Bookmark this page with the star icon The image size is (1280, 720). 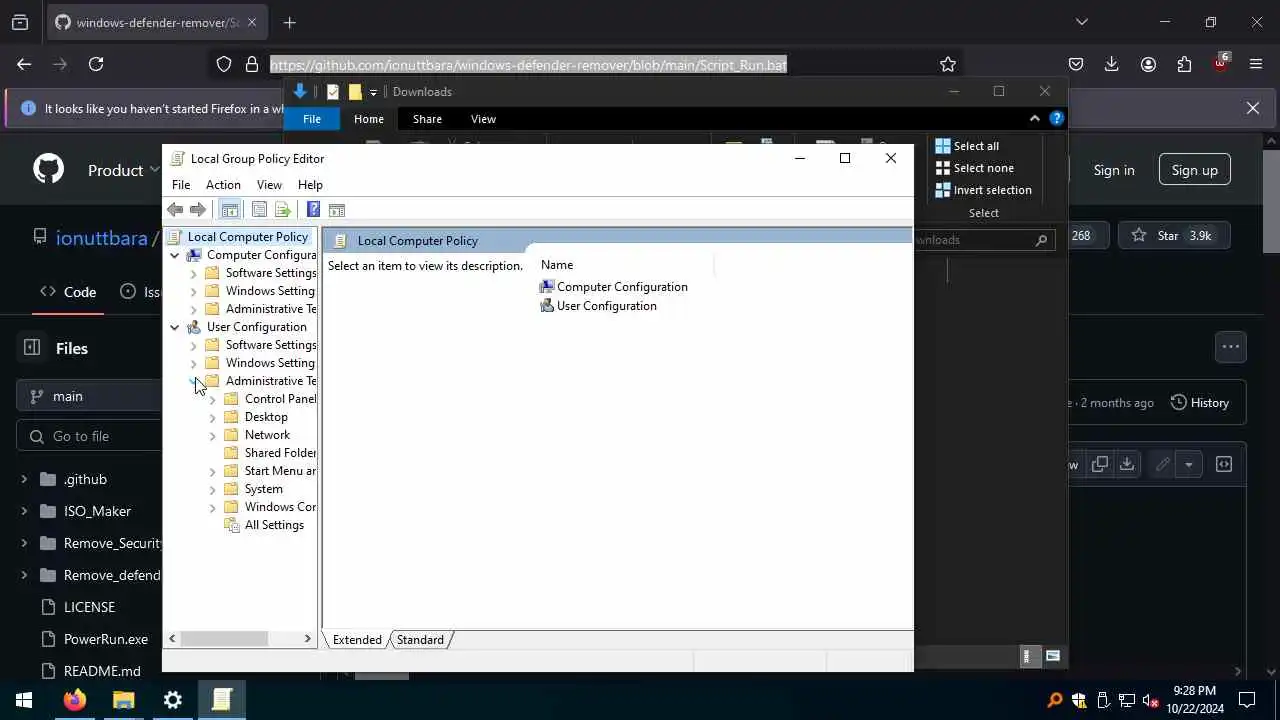948,64
